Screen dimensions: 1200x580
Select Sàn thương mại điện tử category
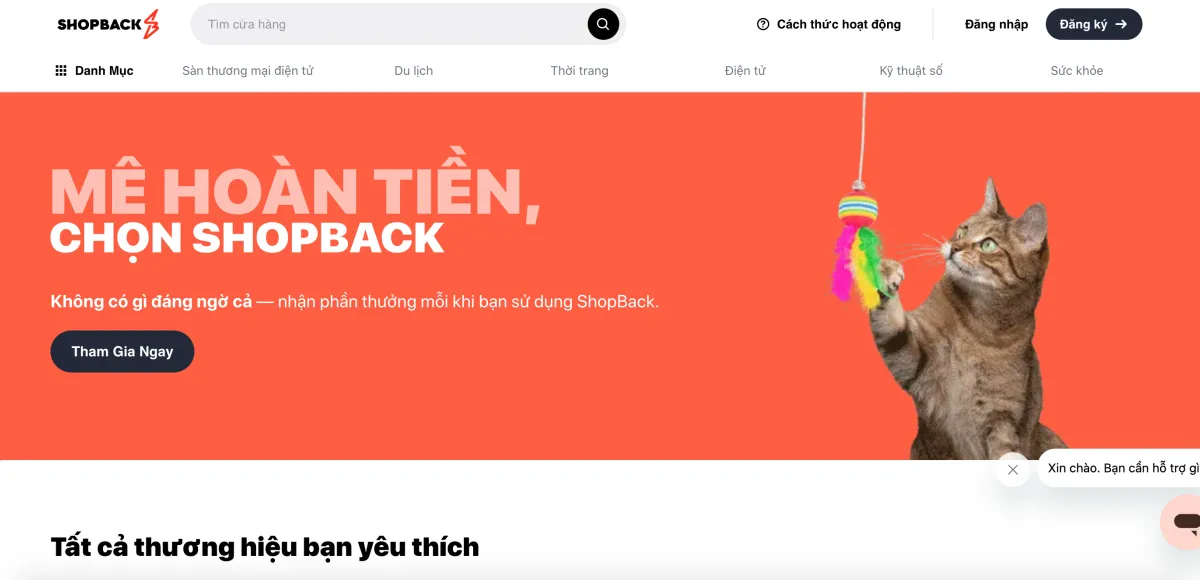[x=248, y=71]
